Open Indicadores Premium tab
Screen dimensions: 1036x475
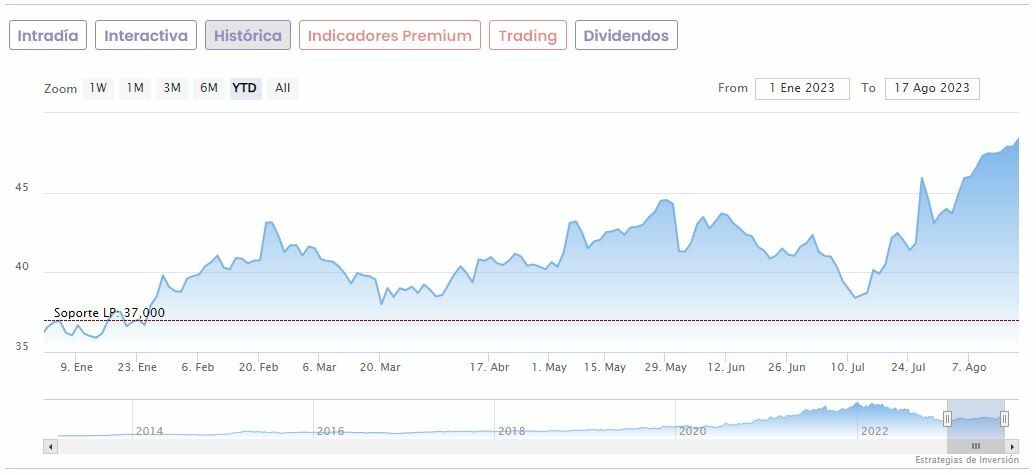coord(389,36)
